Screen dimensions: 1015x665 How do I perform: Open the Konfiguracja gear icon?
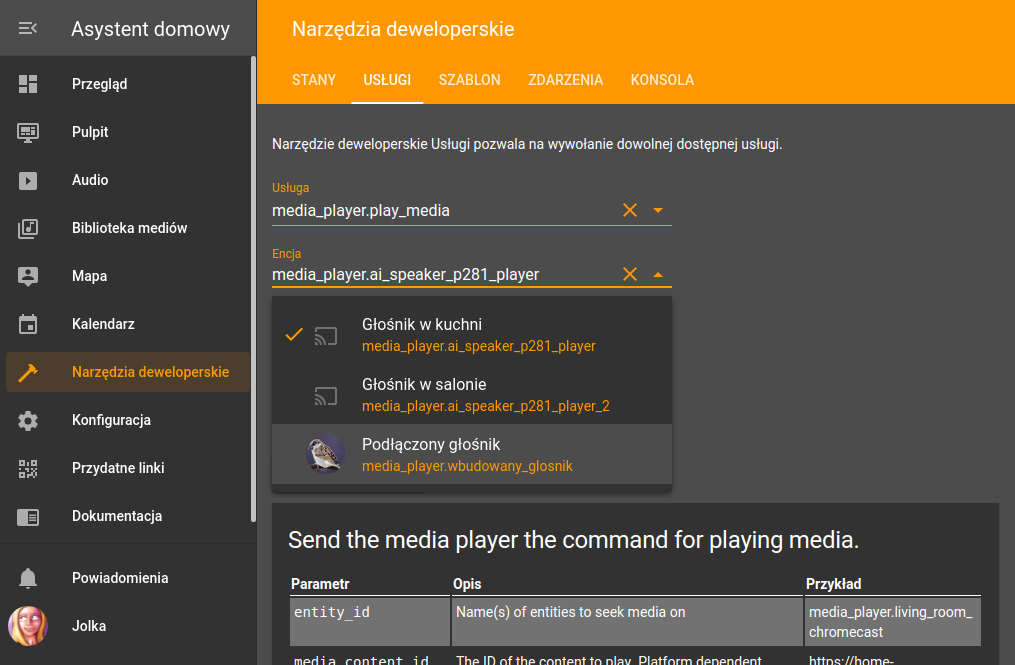(28, 420)
